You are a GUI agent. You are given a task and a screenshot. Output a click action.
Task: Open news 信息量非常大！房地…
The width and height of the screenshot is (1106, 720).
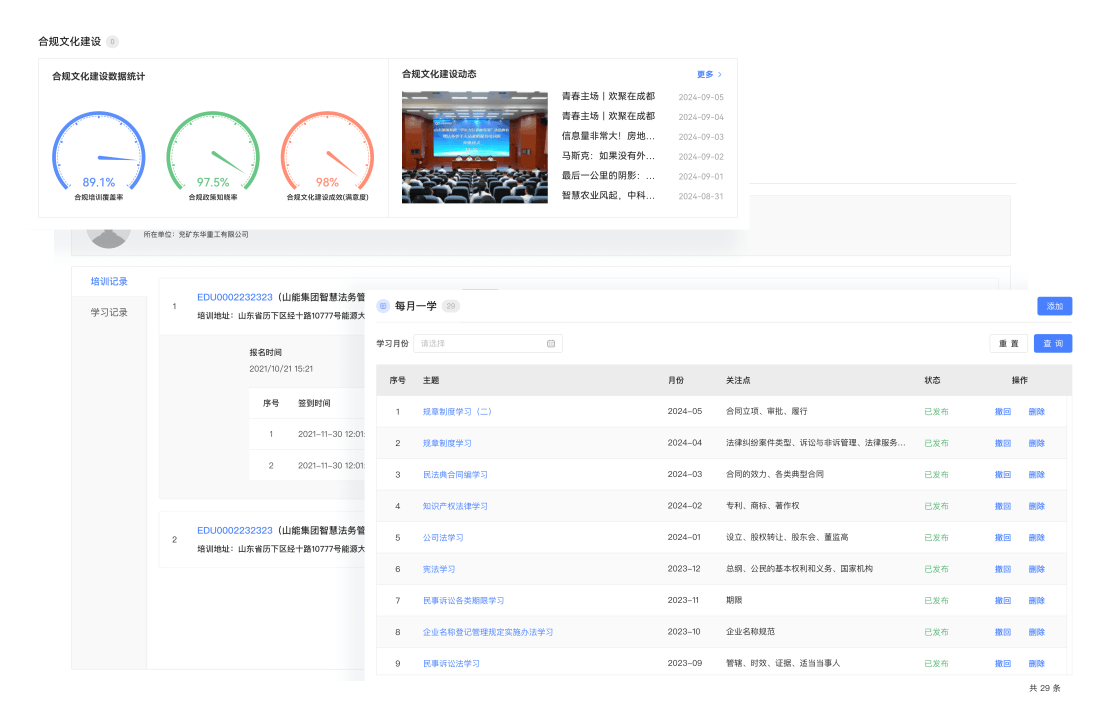pyautogui.click(x=608, y=136)
